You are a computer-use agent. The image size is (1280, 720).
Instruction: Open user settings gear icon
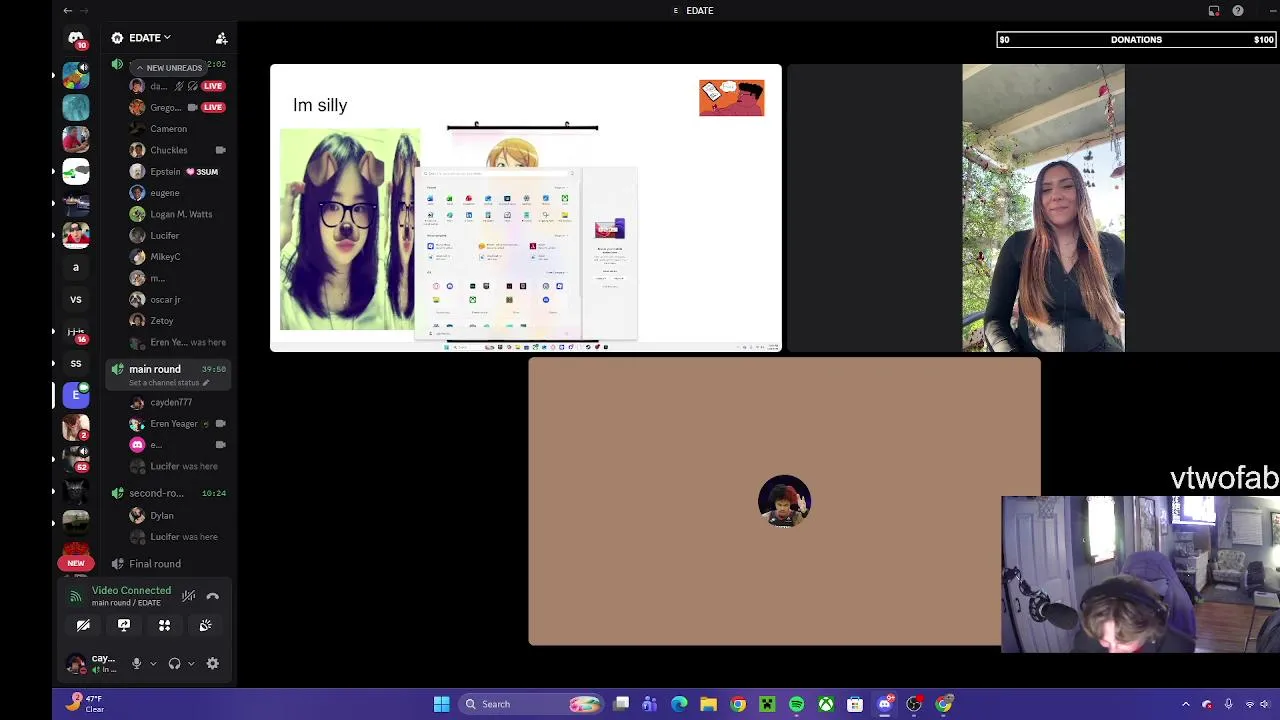[212, 664]
